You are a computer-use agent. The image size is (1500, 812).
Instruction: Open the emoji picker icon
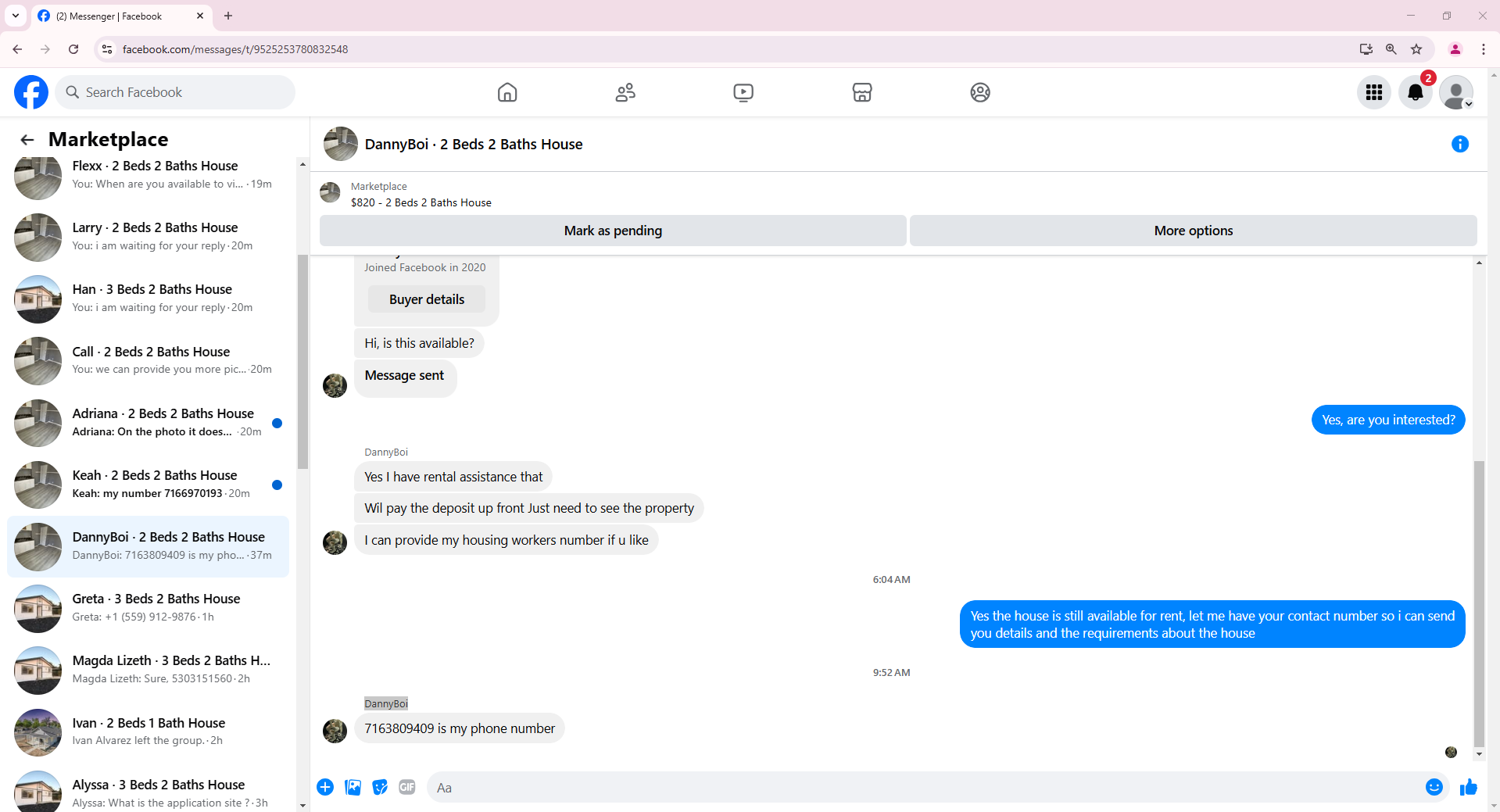click(x=1434, y=787)
